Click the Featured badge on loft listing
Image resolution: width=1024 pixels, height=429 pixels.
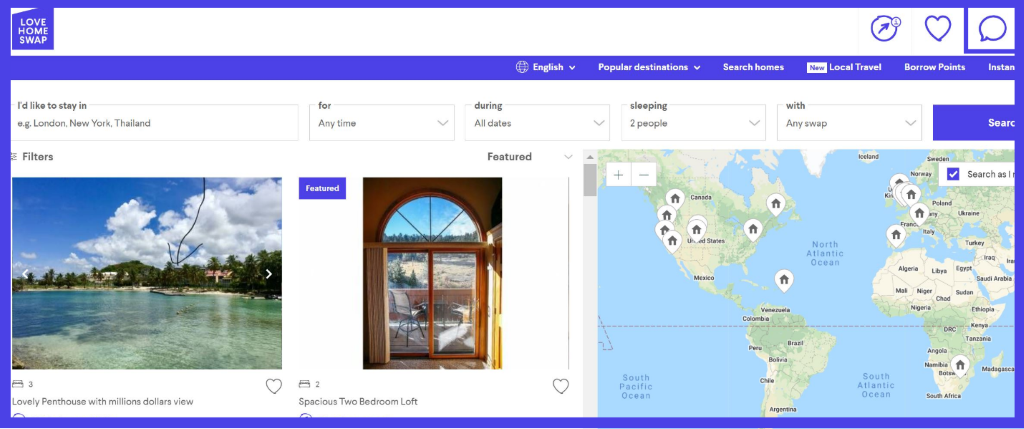(x=322, y=188)
